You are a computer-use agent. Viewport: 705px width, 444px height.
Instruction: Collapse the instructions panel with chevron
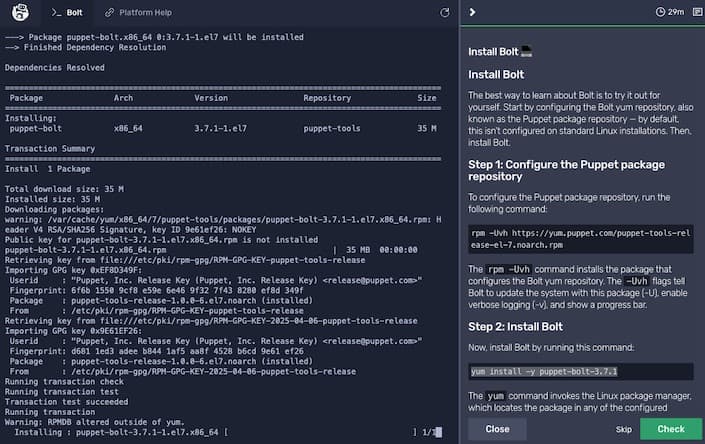point(472,12)
